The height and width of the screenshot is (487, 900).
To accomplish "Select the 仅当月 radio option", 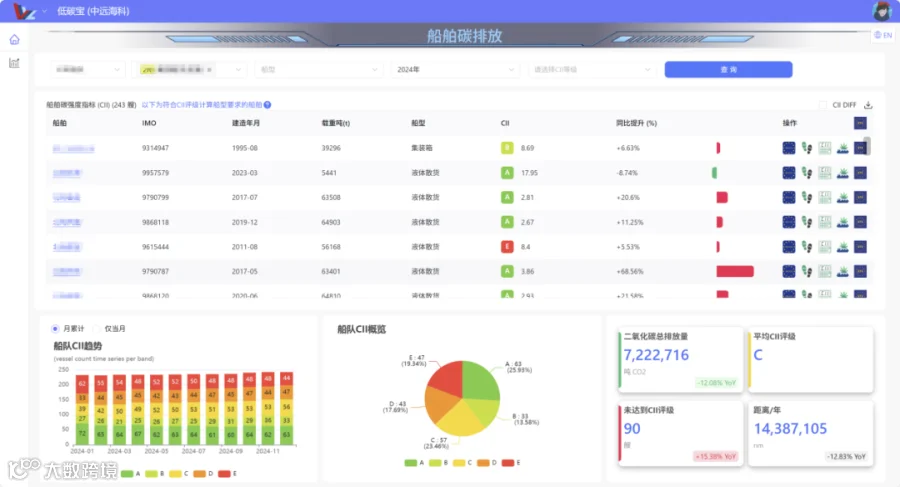I will pos(97,328).
